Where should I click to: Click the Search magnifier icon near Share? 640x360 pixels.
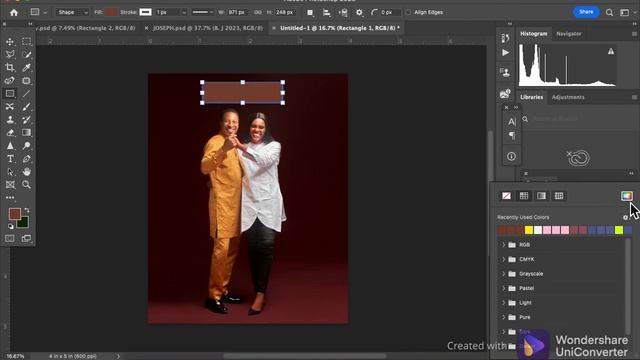pos(609,13)
